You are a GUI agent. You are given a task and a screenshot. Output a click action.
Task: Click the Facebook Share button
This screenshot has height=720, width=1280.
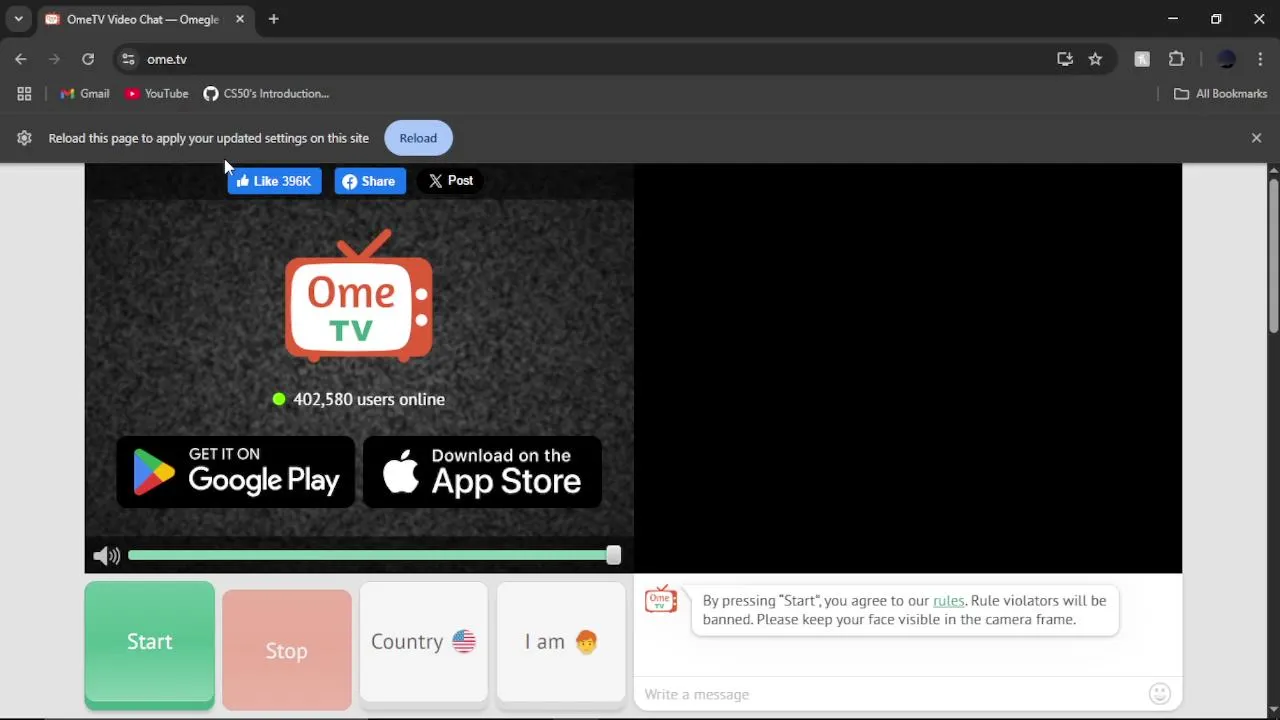(369, 181)
